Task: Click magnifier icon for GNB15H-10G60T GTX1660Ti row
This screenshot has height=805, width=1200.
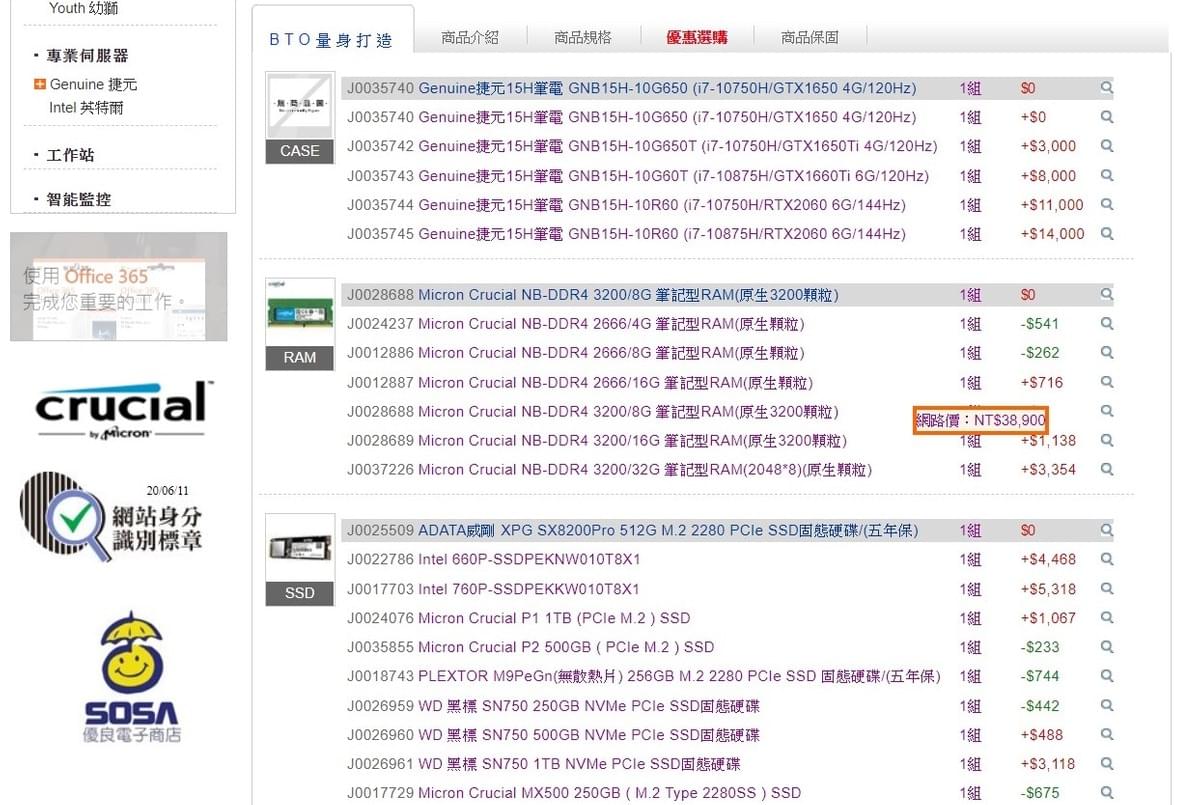Action: coord(1107,175)
